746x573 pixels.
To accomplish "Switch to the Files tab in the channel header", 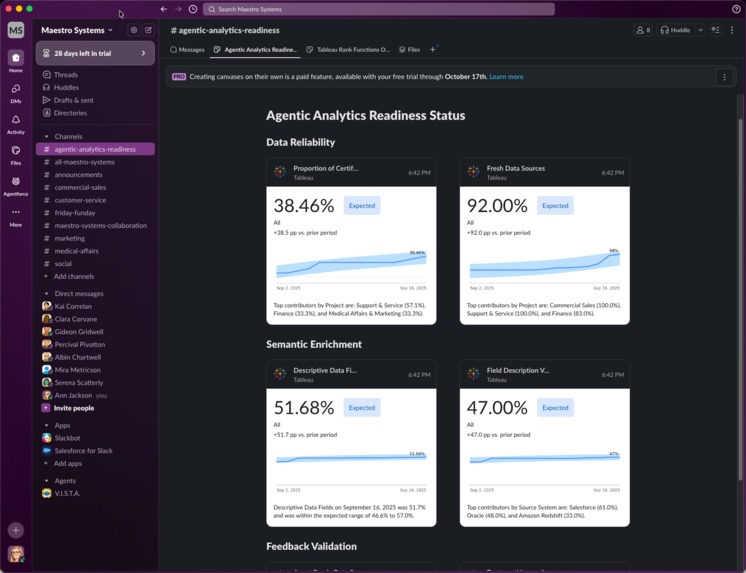I will (x=409, y=49).
